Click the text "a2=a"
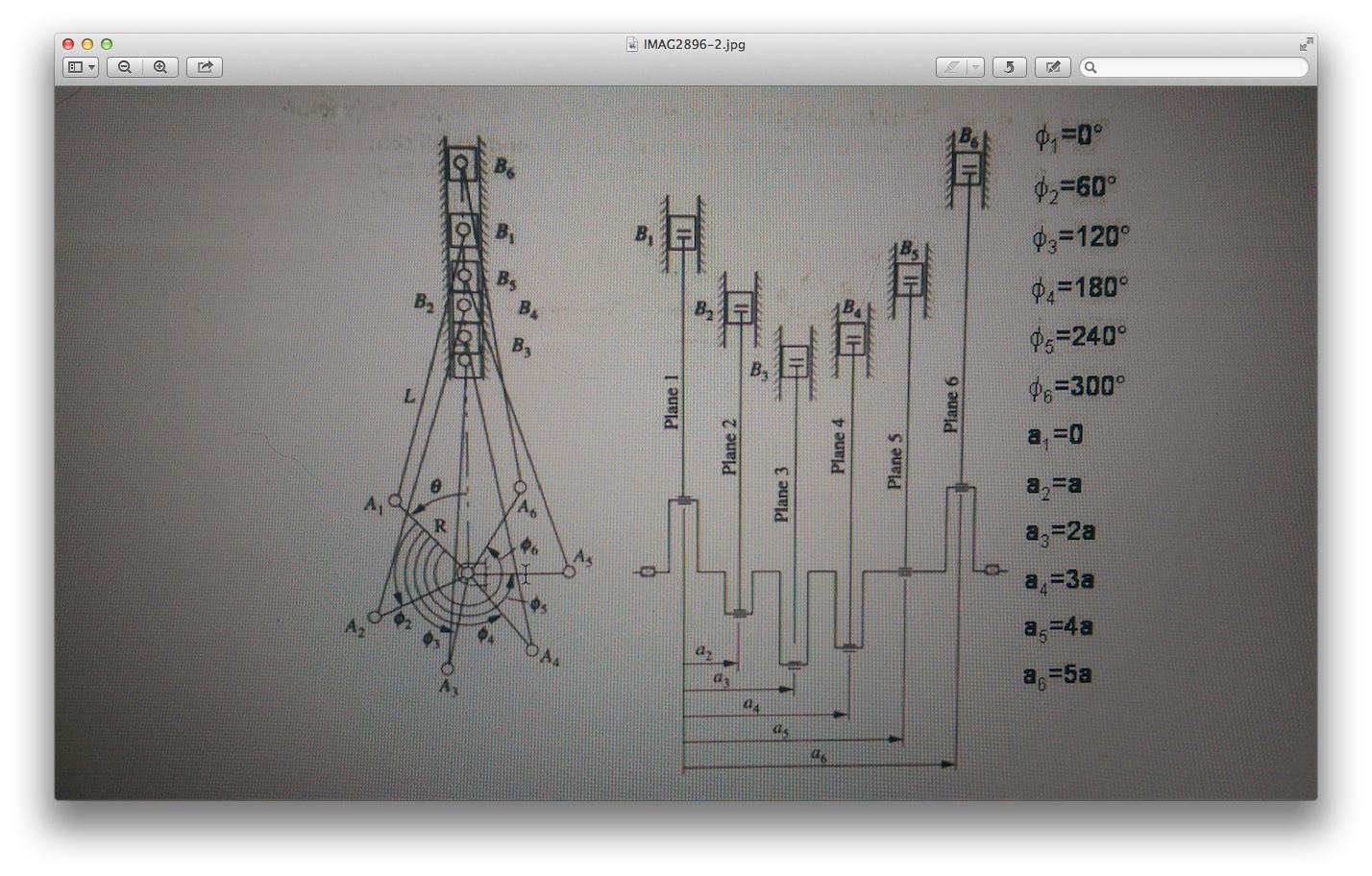Image resolution: width=1372 pixels, height=876 pixels. click(1054, 484)
